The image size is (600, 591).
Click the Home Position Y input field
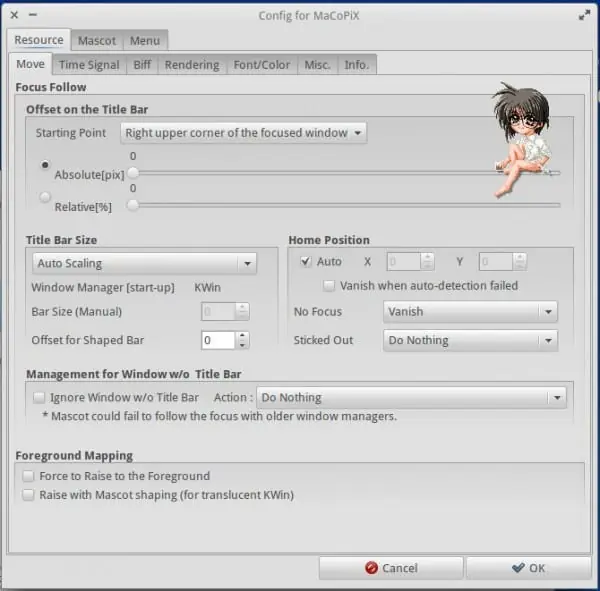pyautogui.click(x=496, y=261)
